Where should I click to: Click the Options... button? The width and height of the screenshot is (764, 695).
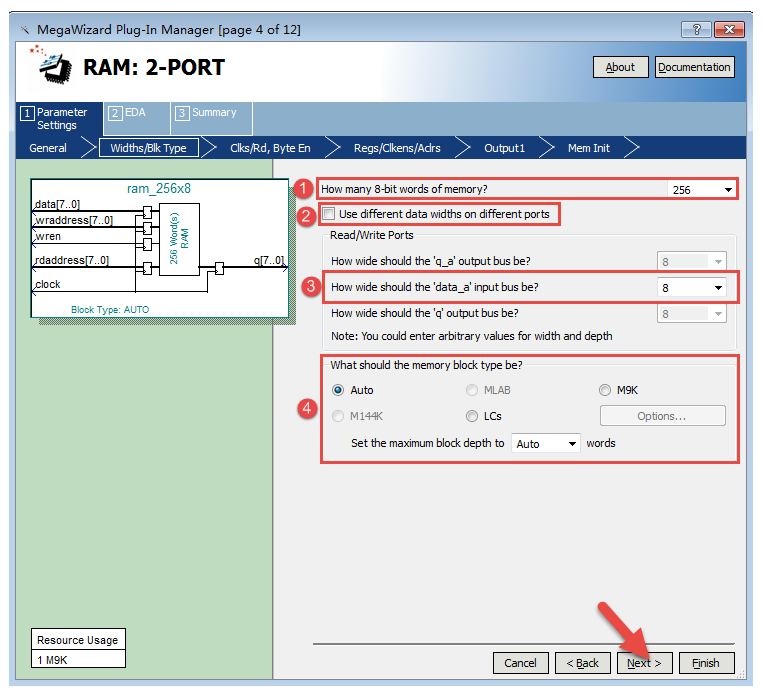(663, 416)
